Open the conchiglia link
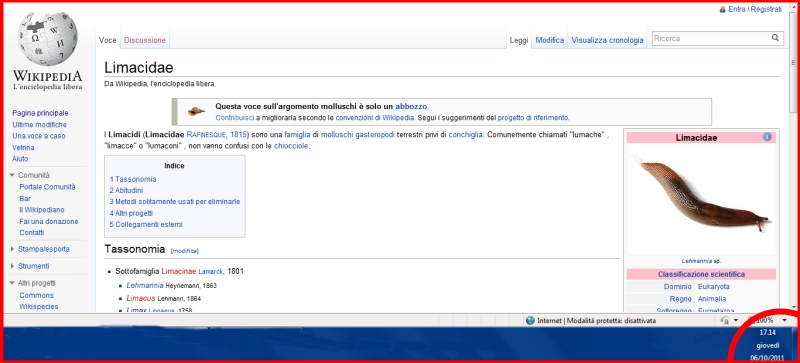 [465, 135]
